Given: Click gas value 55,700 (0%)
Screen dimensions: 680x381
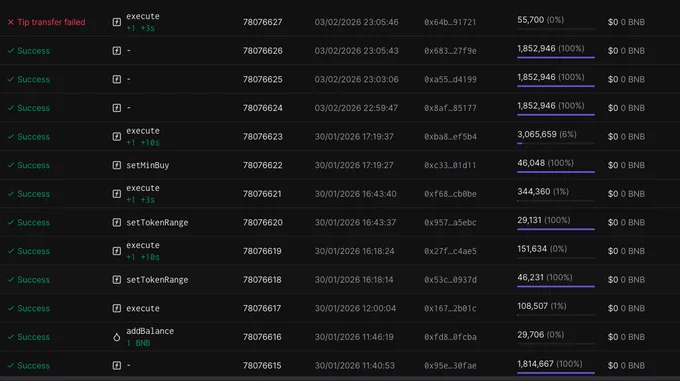Looking at the screenshot, I should click(540, 20).
